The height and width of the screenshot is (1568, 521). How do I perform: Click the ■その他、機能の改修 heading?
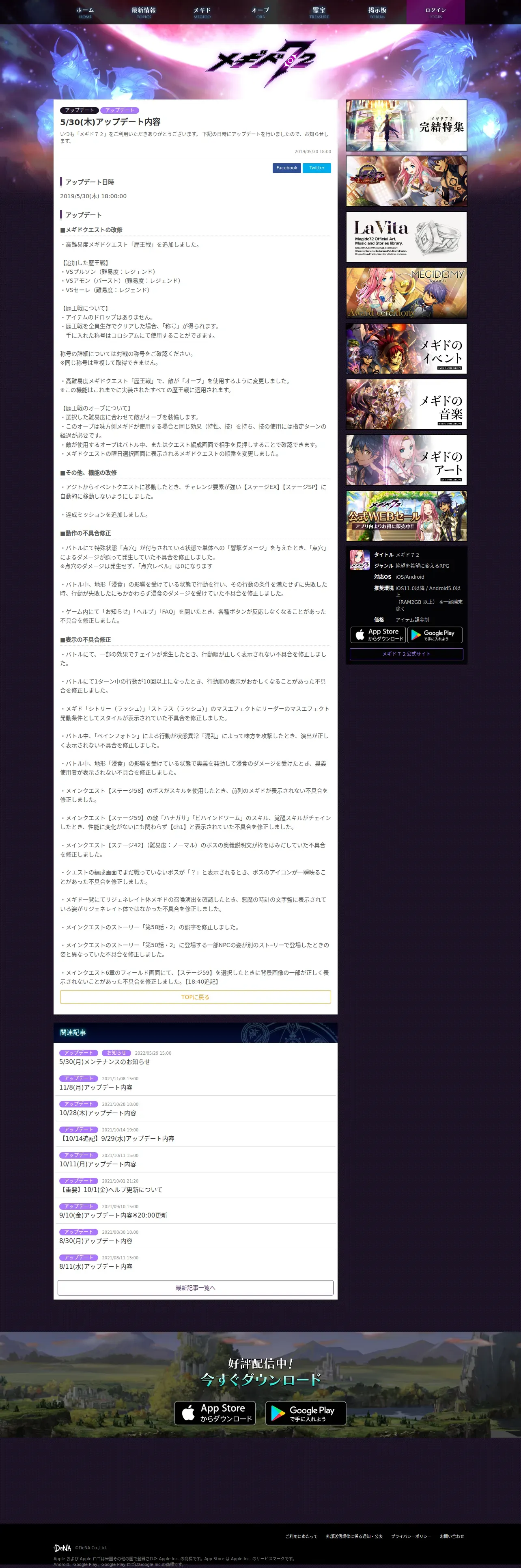(x=88, y=473)
